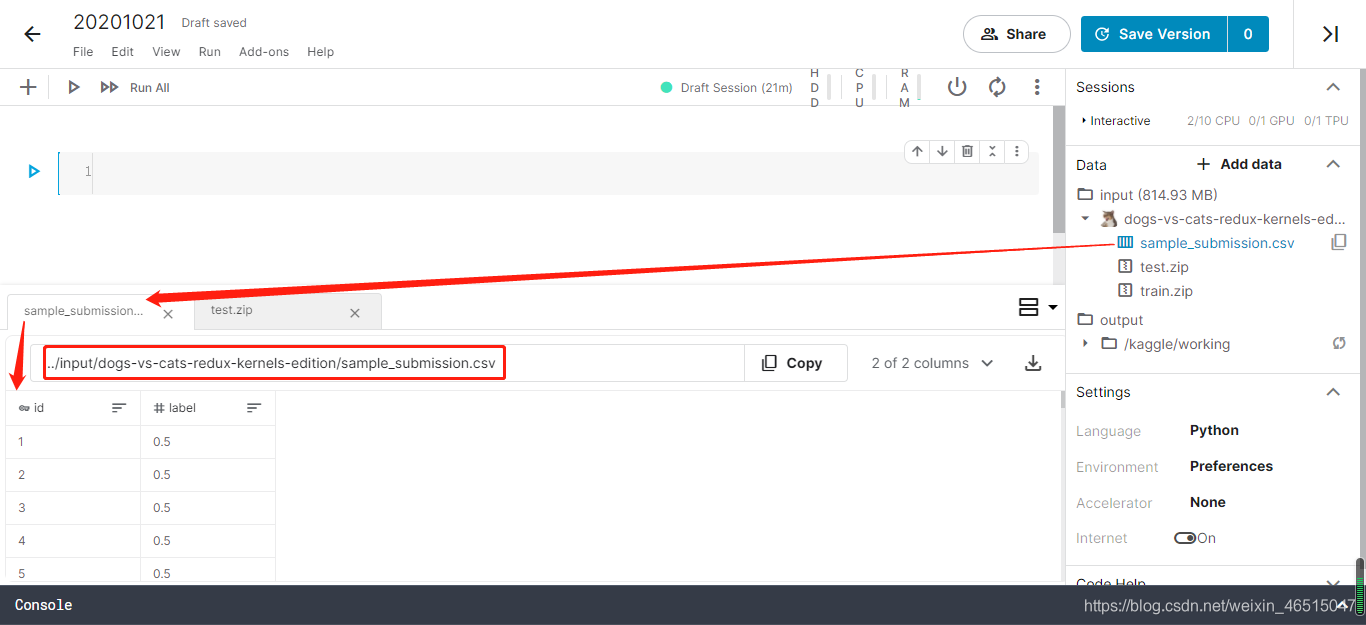Select train.zip in data tree
1366x625 pixels.
[x=1166, y=291]
